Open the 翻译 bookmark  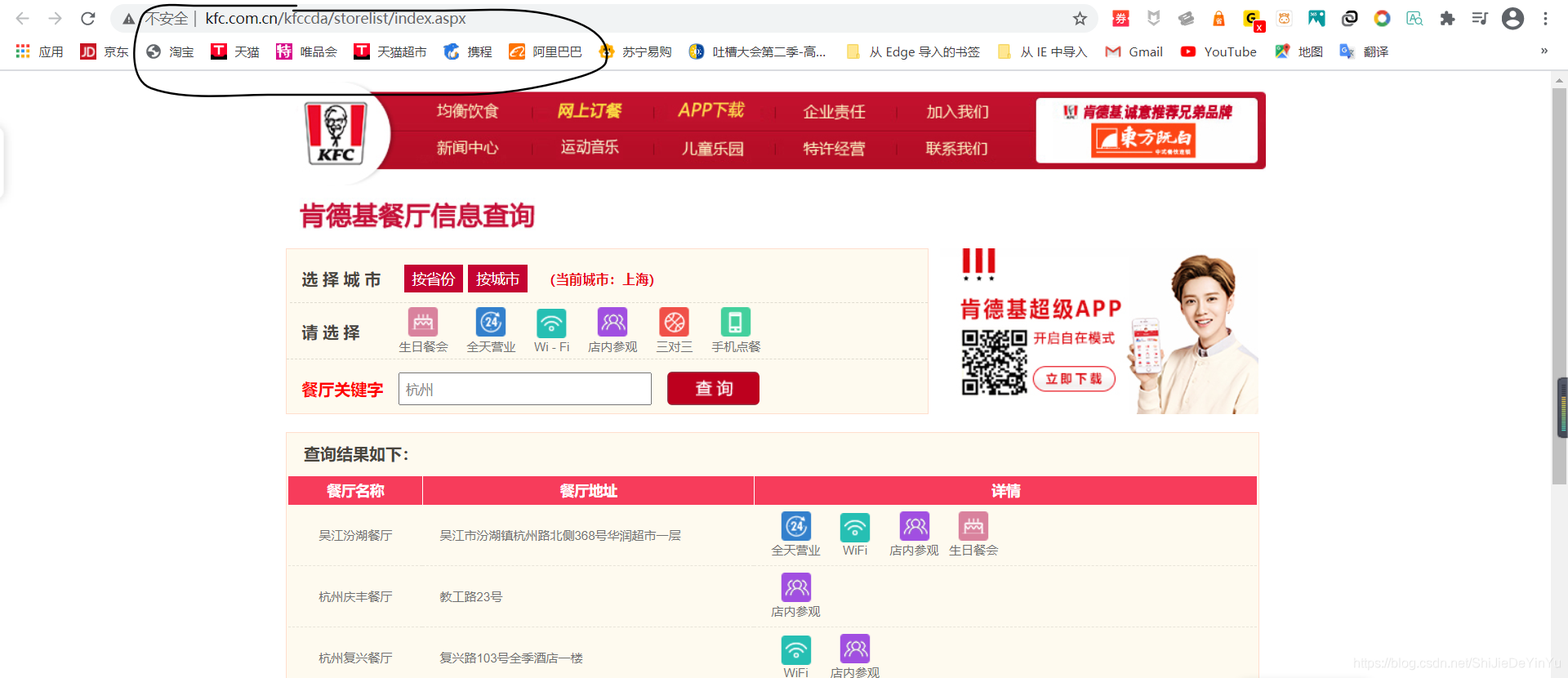click(x=1364, y=51)
